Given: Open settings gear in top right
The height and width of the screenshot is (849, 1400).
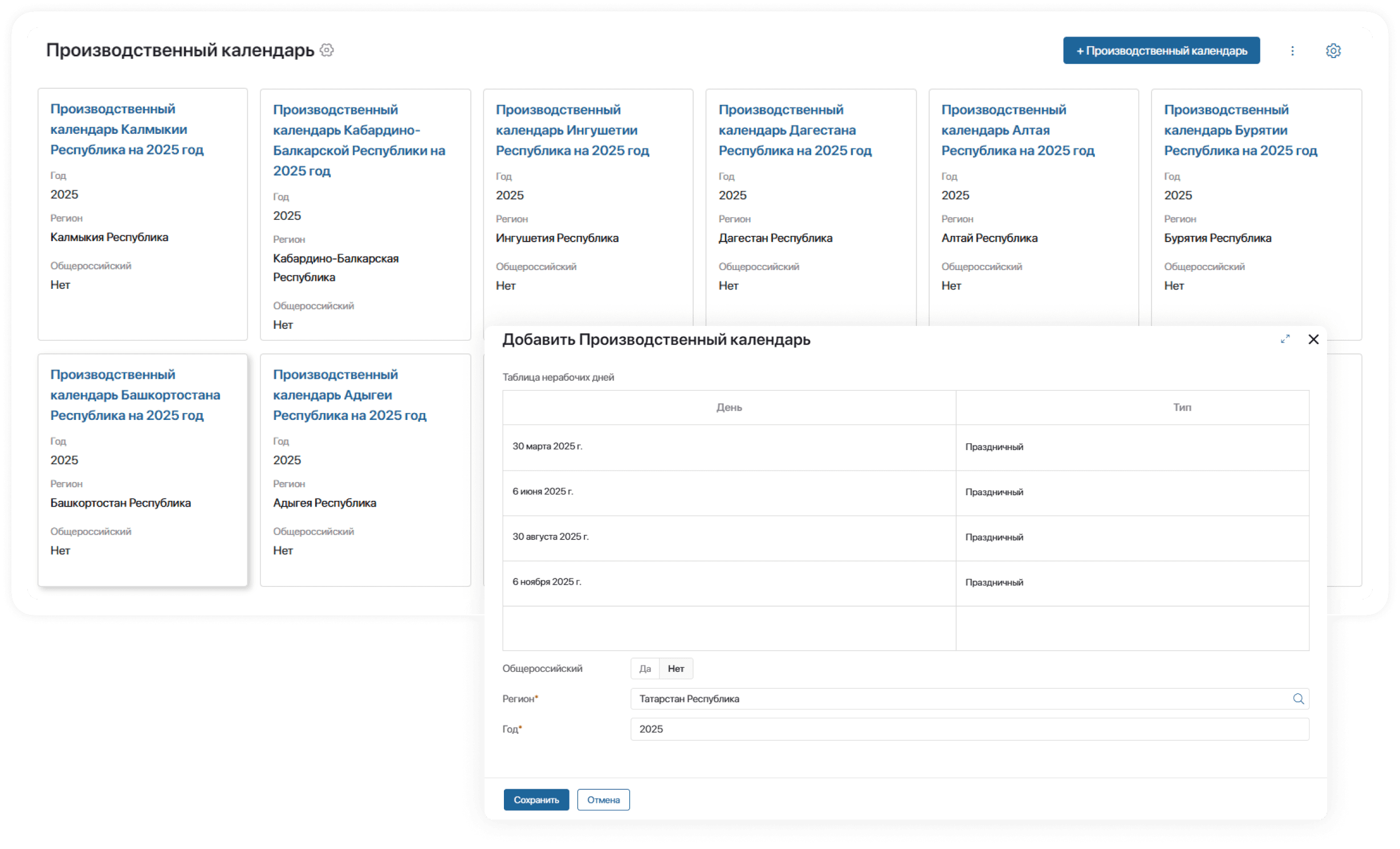Looking at the screenshot, I should [x=1333, y=51].
